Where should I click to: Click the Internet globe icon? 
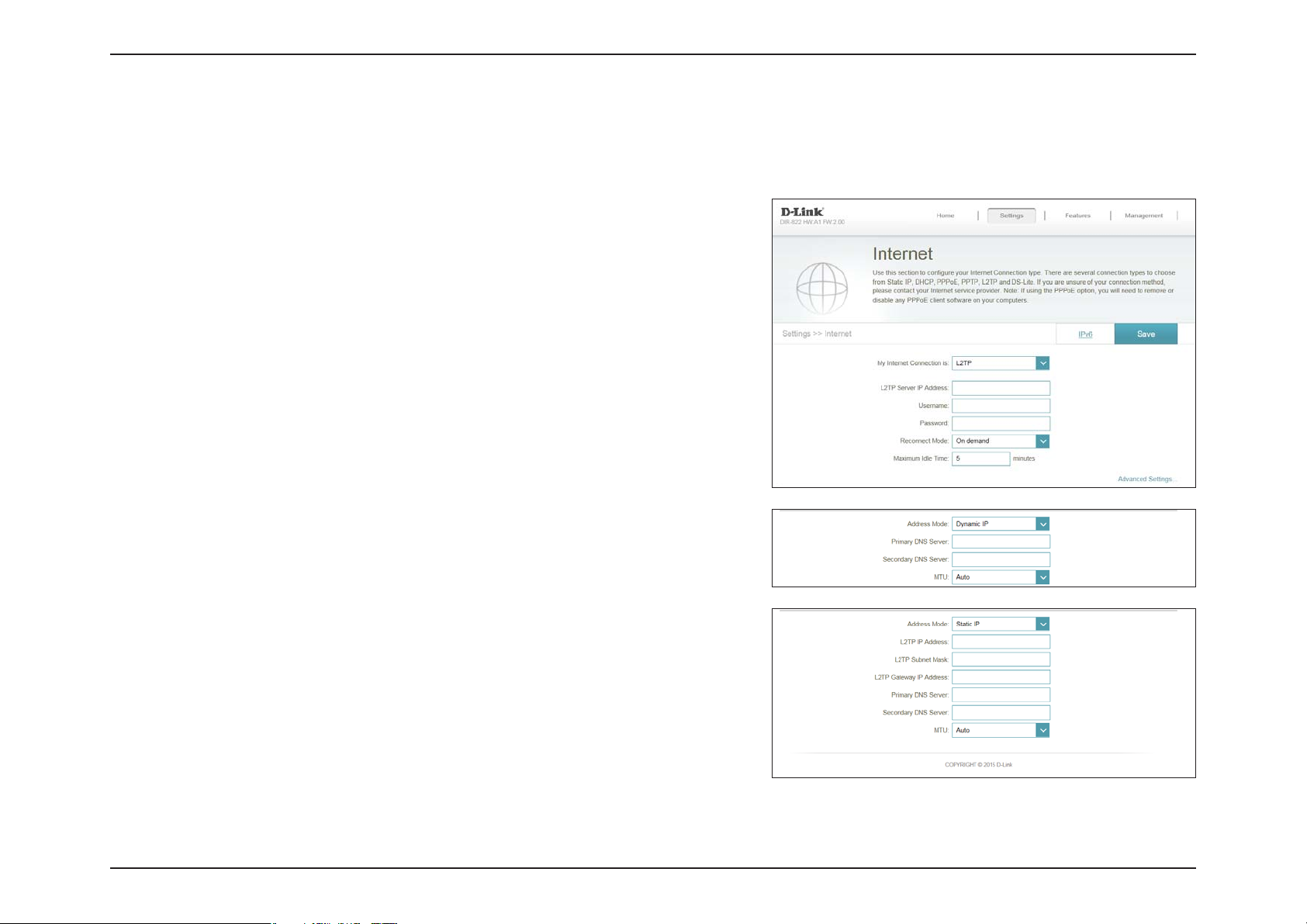pos(822,288)
